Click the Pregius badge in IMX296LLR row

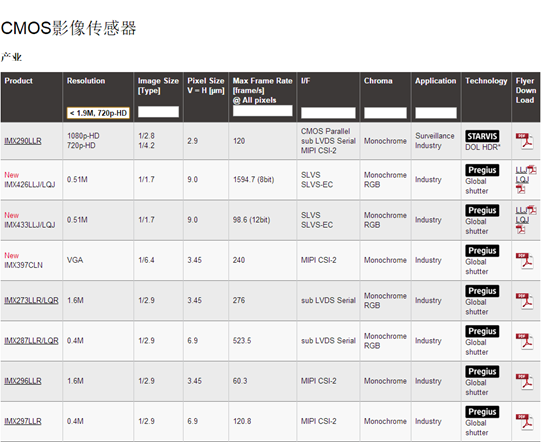point(482,371)
